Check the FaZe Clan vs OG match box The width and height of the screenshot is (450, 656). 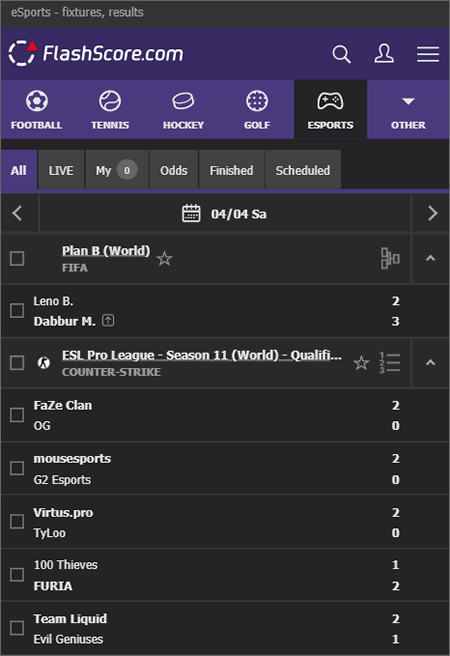(x=17, y=415)
